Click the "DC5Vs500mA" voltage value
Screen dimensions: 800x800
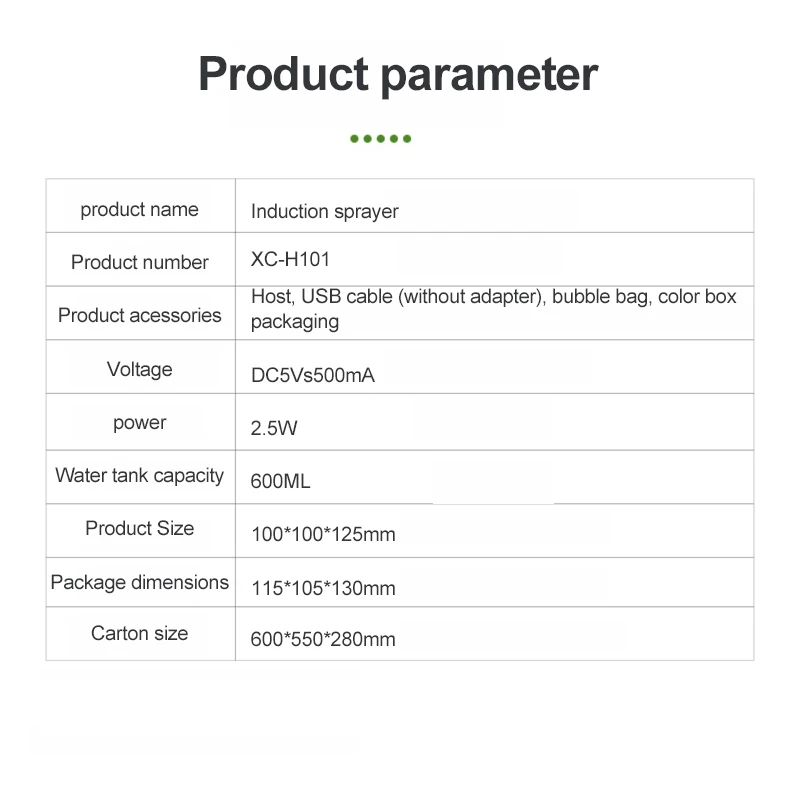pos(313,376)
